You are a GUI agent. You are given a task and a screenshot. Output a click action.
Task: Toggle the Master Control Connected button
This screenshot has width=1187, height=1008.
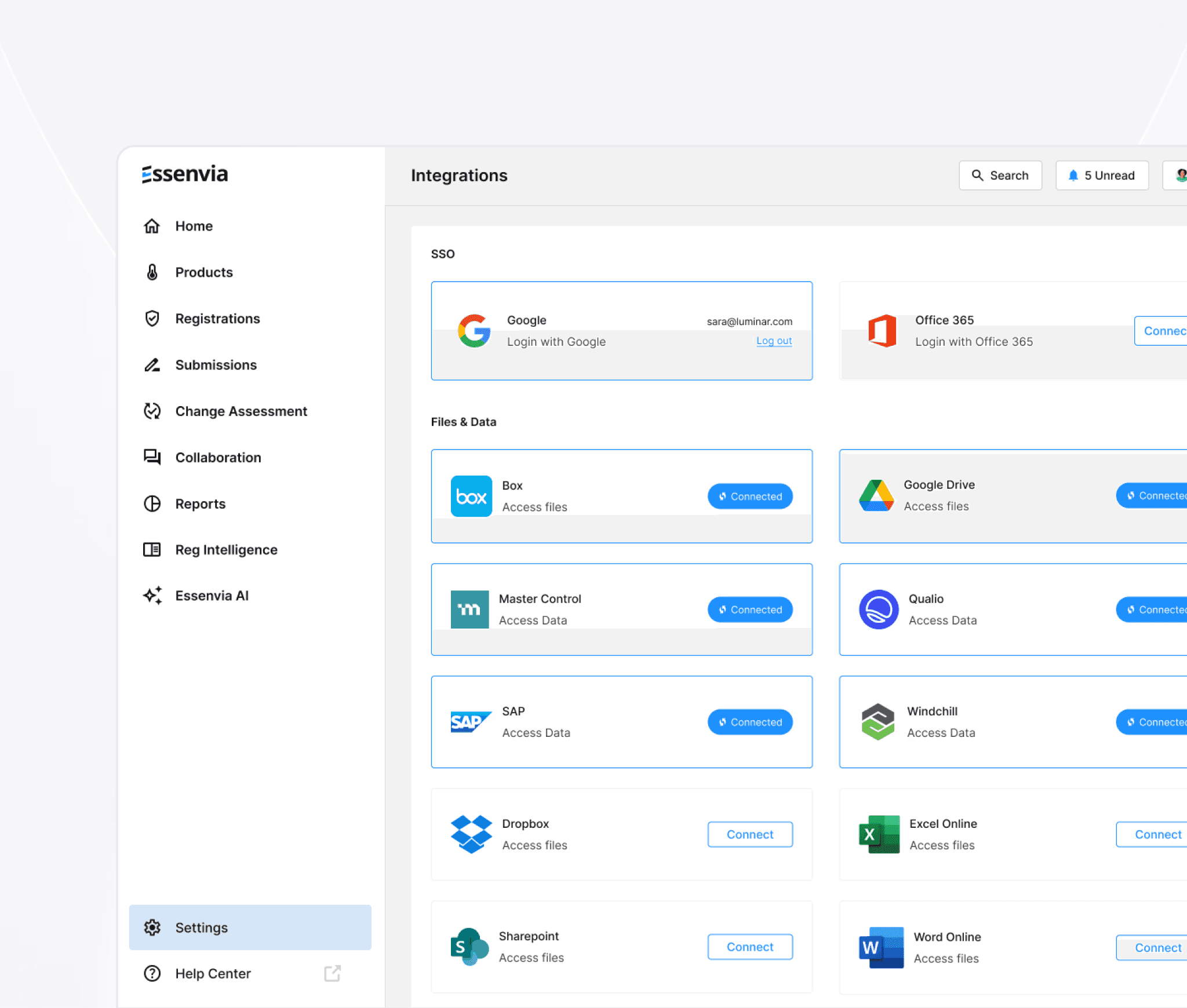(749, 609)
